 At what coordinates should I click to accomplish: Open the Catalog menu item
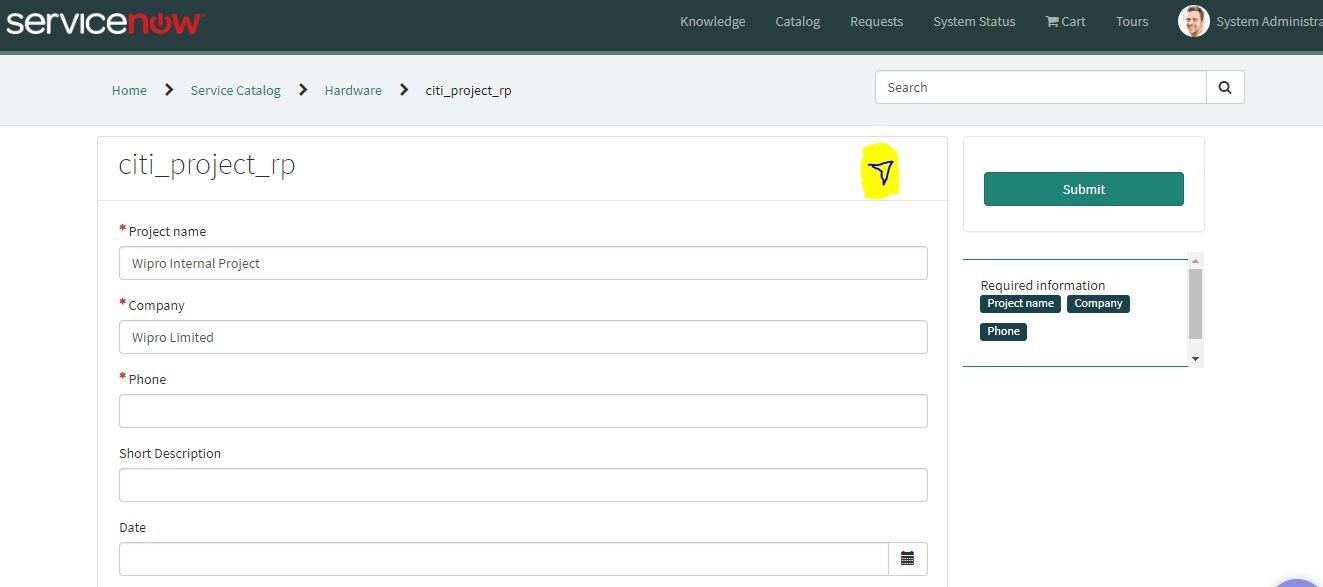click(797, 21)
